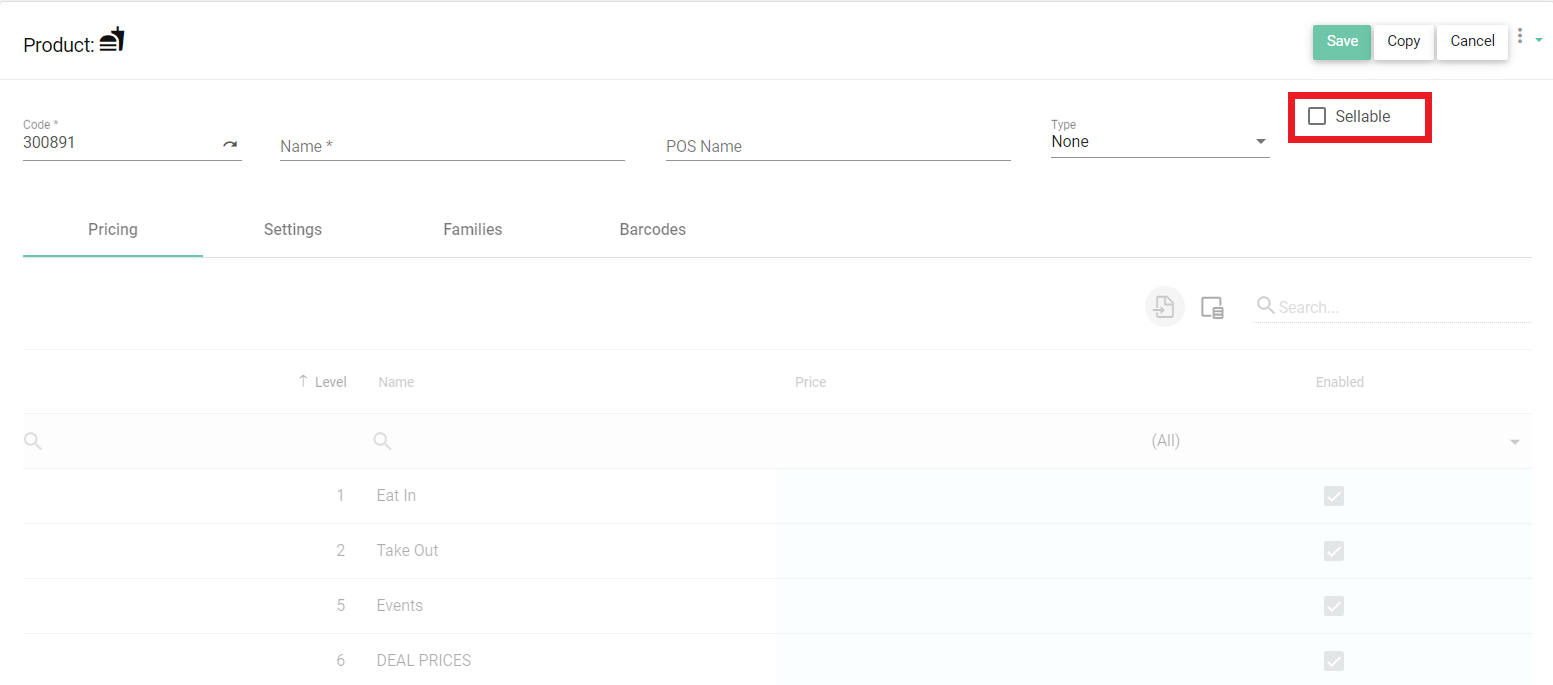This screenshot has height=685, width=1553.
Task: Open the import document icon
Action: coord(1164,307)
